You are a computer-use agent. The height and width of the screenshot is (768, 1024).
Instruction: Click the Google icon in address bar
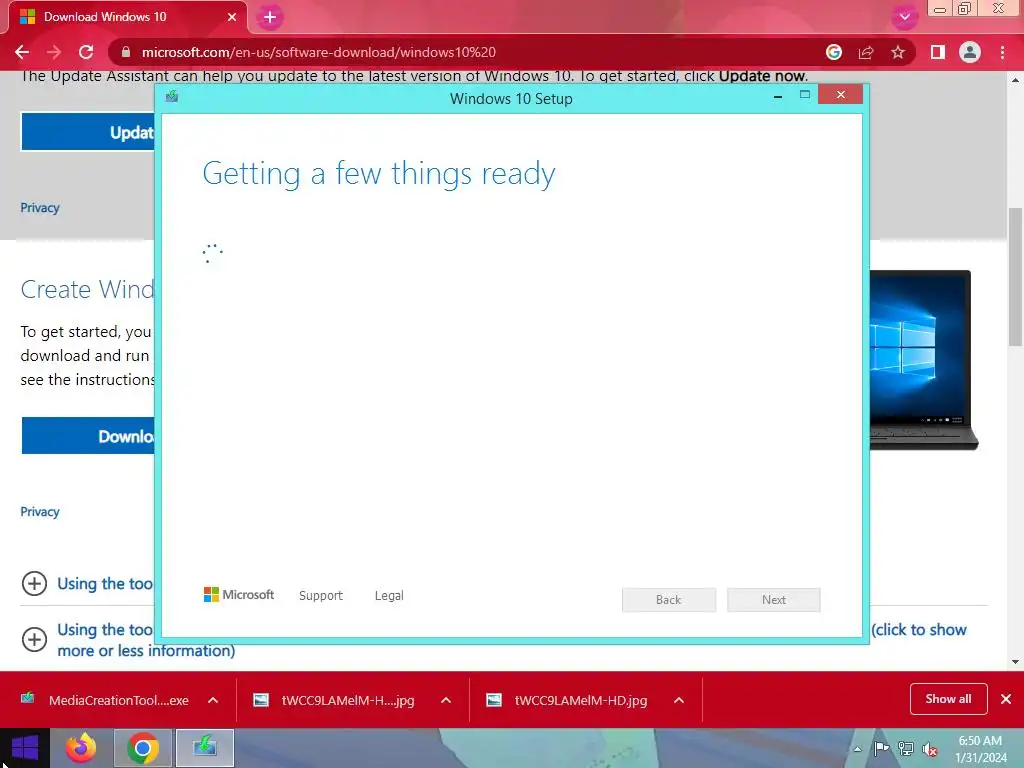pyautogui.click(x=834, y=52)
